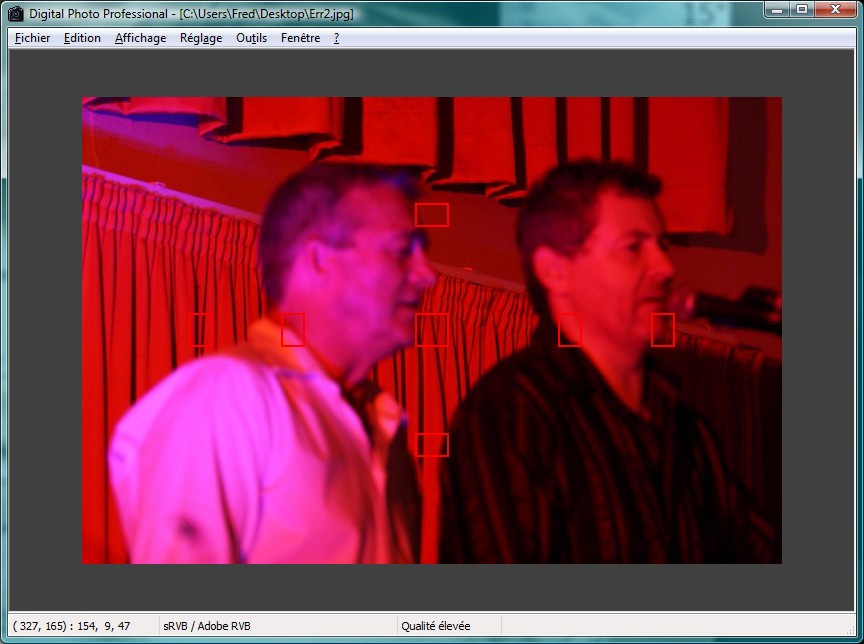This screenshot has height=644, width=864.
Task: Open the Fenêtre menu
Action: 300,38
